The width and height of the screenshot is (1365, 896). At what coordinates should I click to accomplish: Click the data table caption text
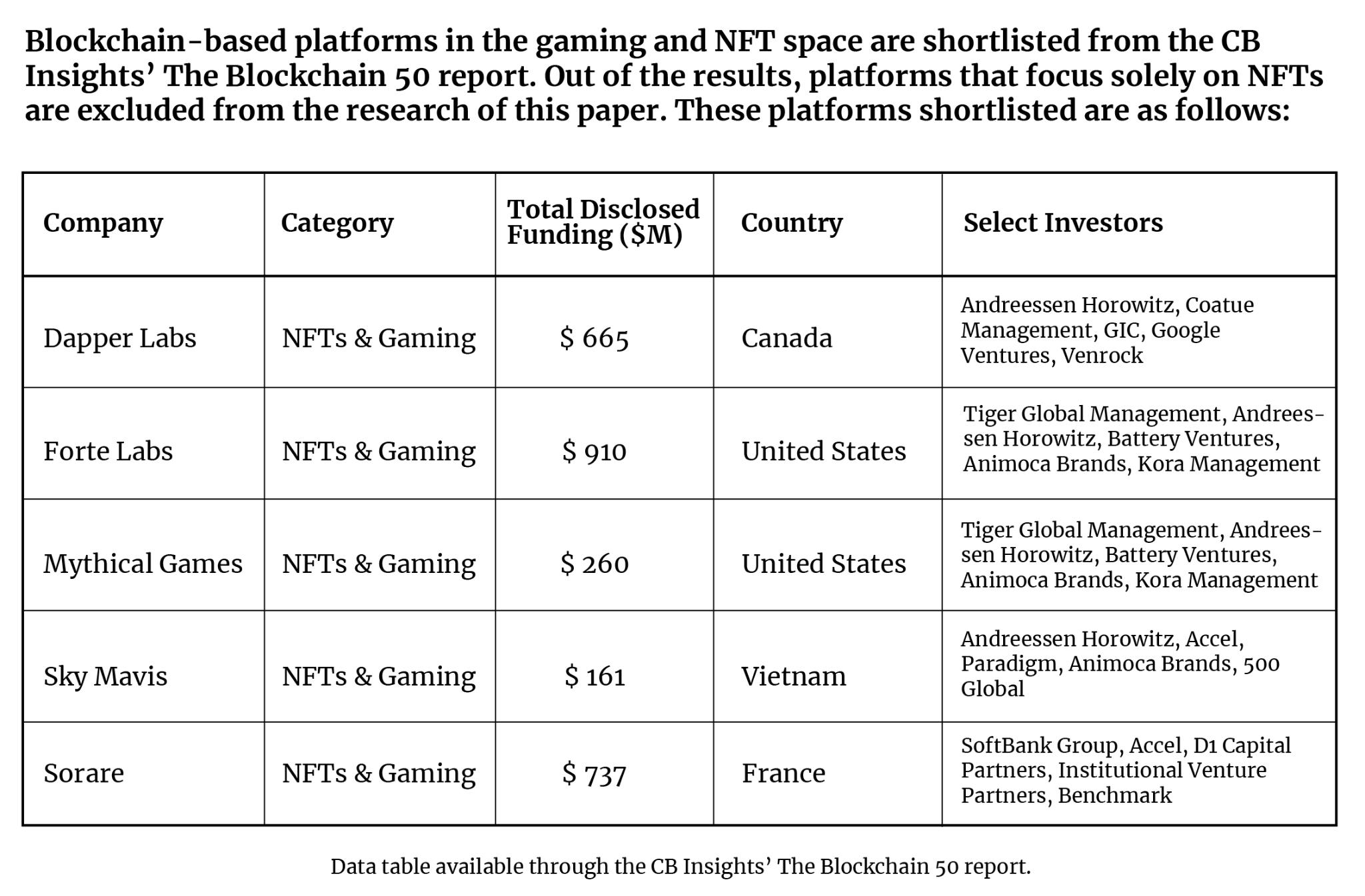[681, 867]
